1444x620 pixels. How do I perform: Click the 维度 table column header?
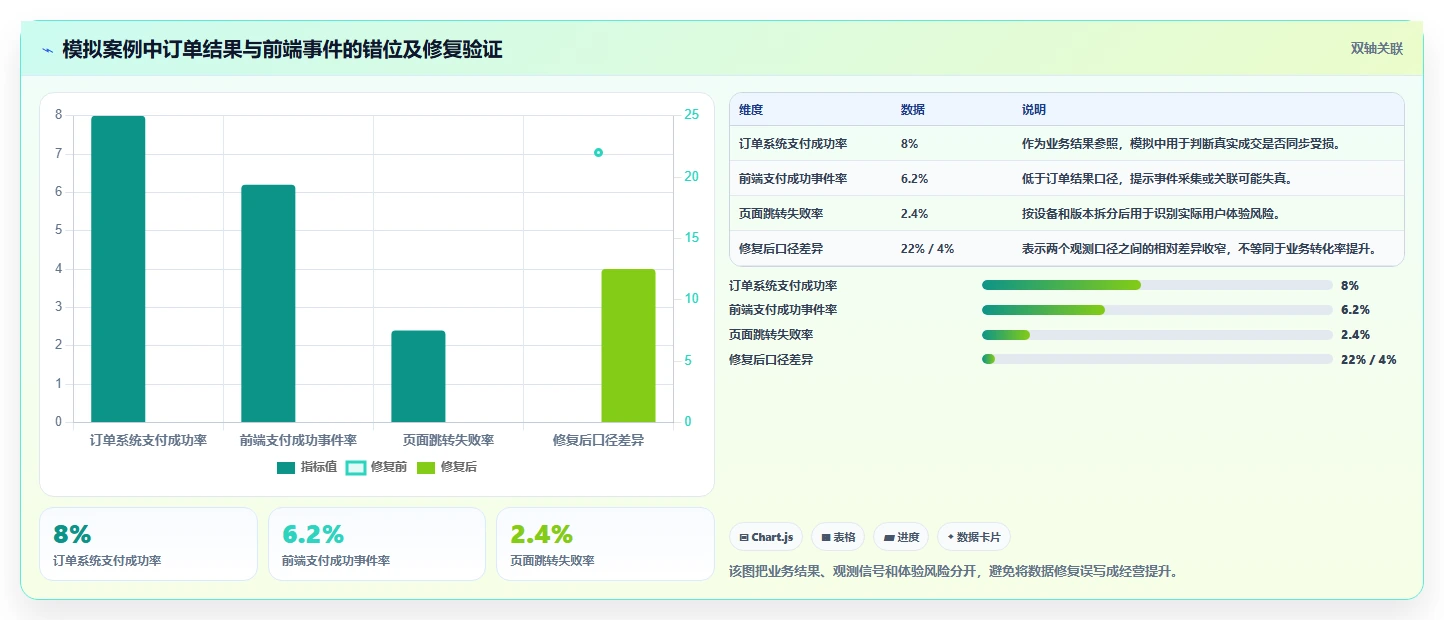751,110
